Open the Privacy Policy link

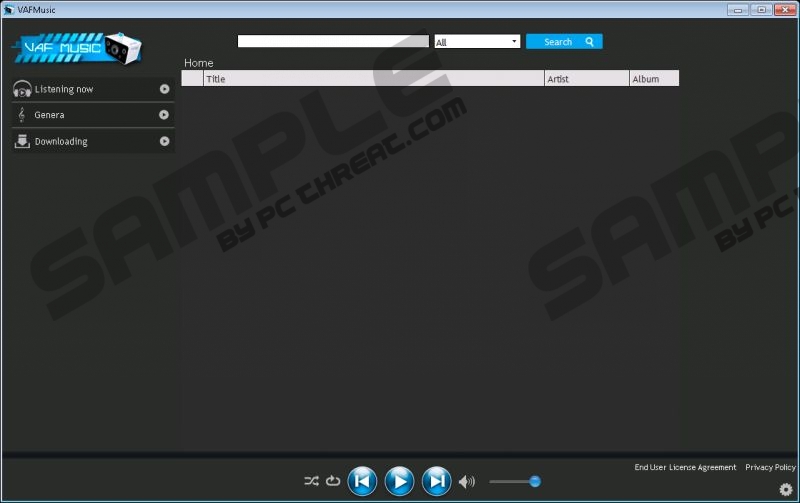pos(770,467)
